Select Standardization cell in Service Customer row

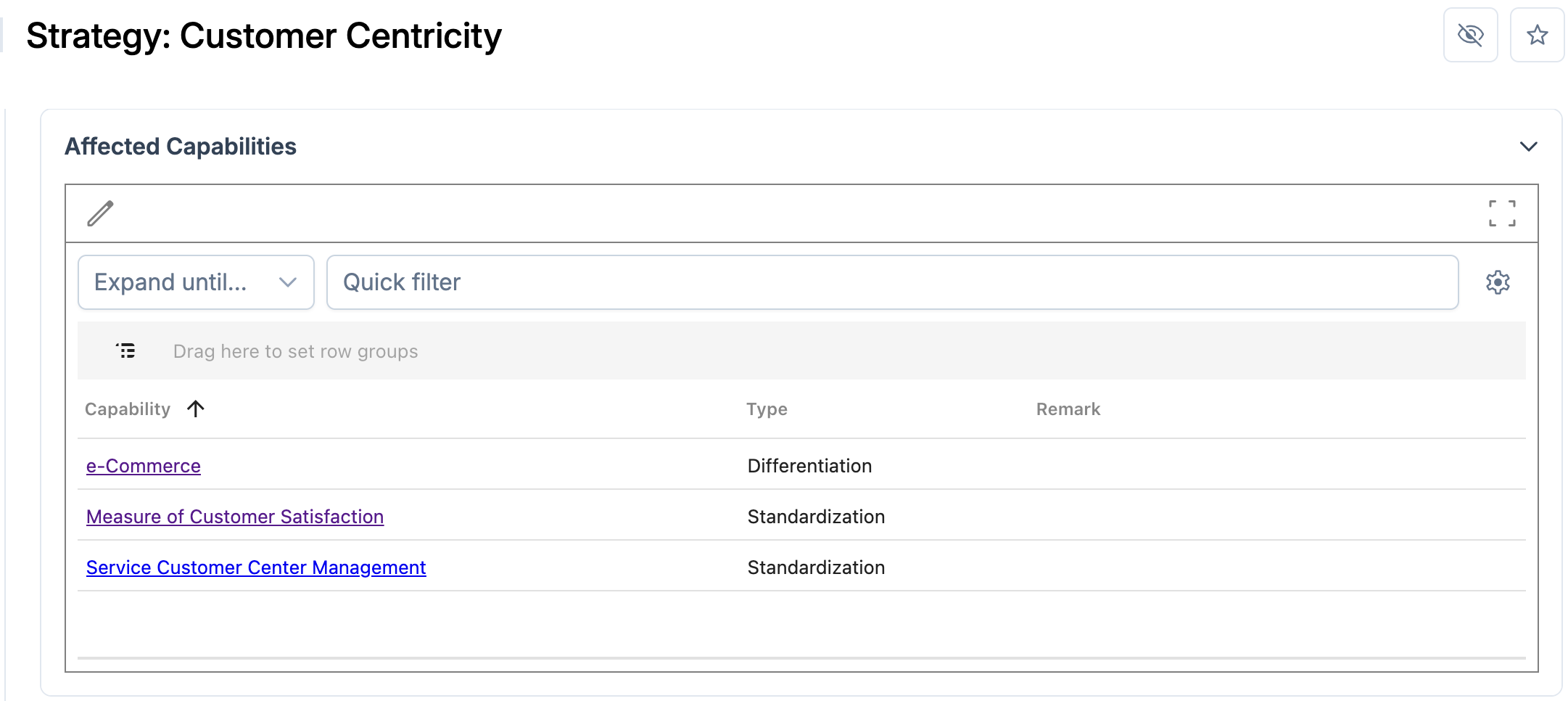816,567
